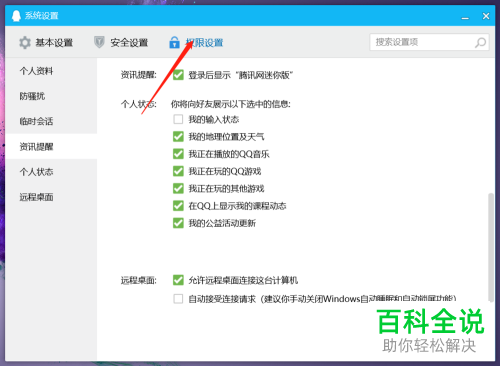Click the shield icon for security settings
500x366 pixels.
tap(99, 42)
